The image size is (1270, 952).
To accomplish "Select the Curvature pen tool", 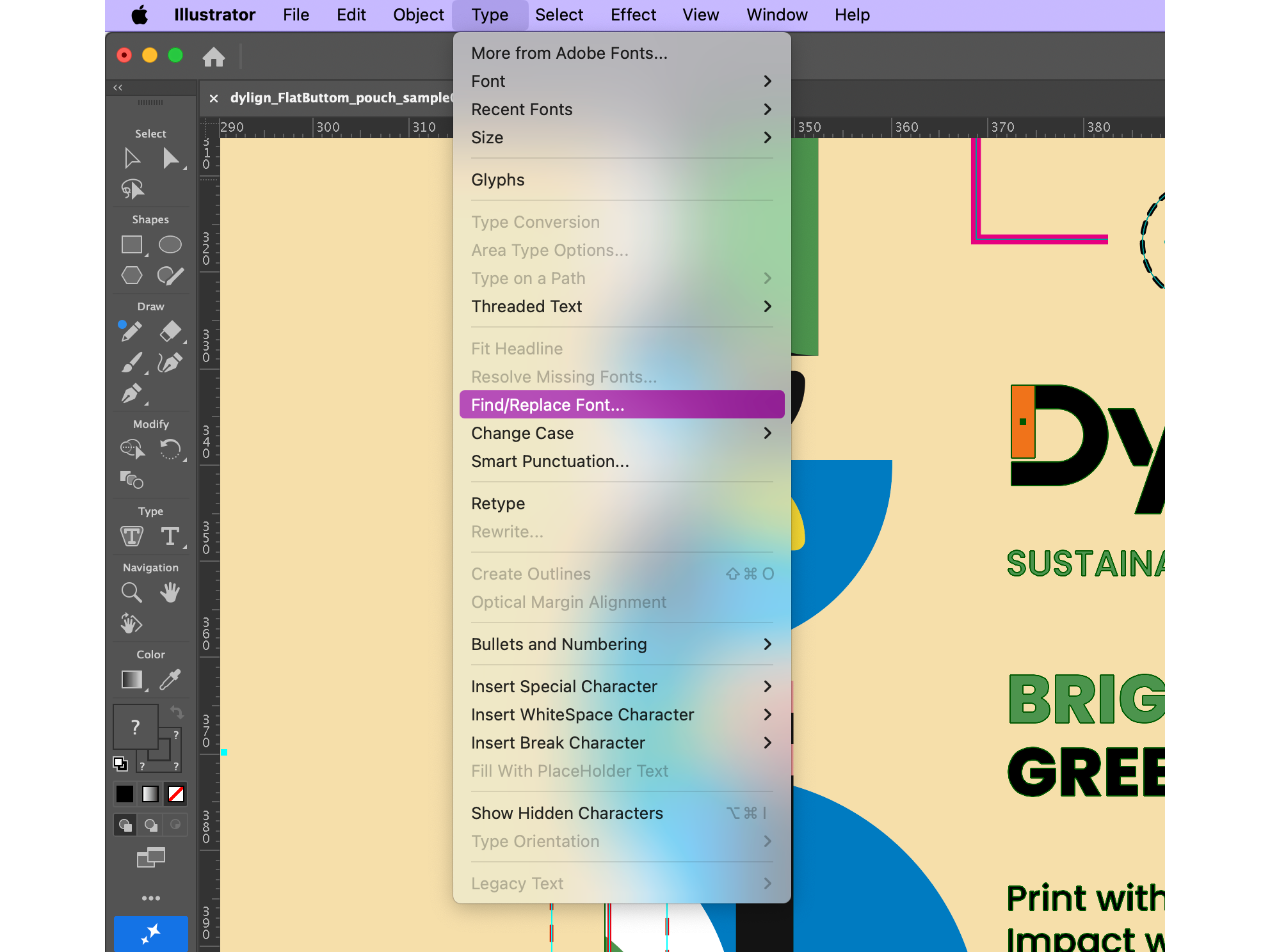I will coord(170,363).
